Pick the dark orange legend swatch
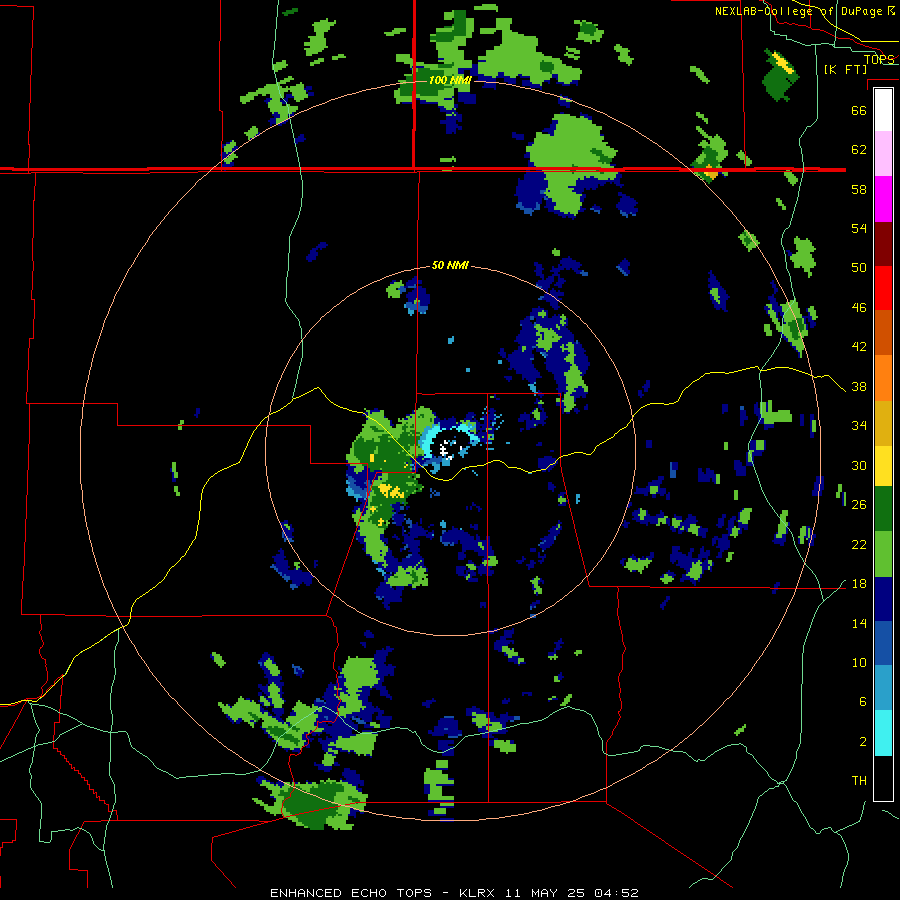This screenshot has height=900, width=900. tap(883, 333)
